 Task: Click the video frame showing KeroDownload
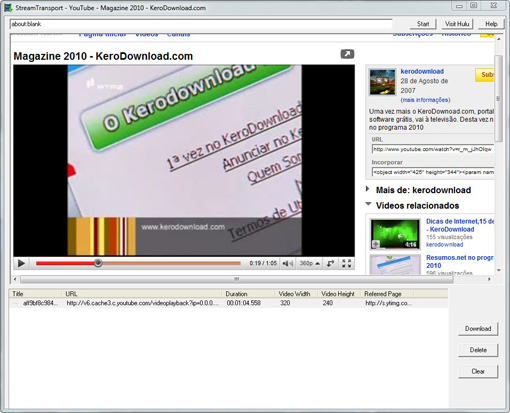(184, 160)
